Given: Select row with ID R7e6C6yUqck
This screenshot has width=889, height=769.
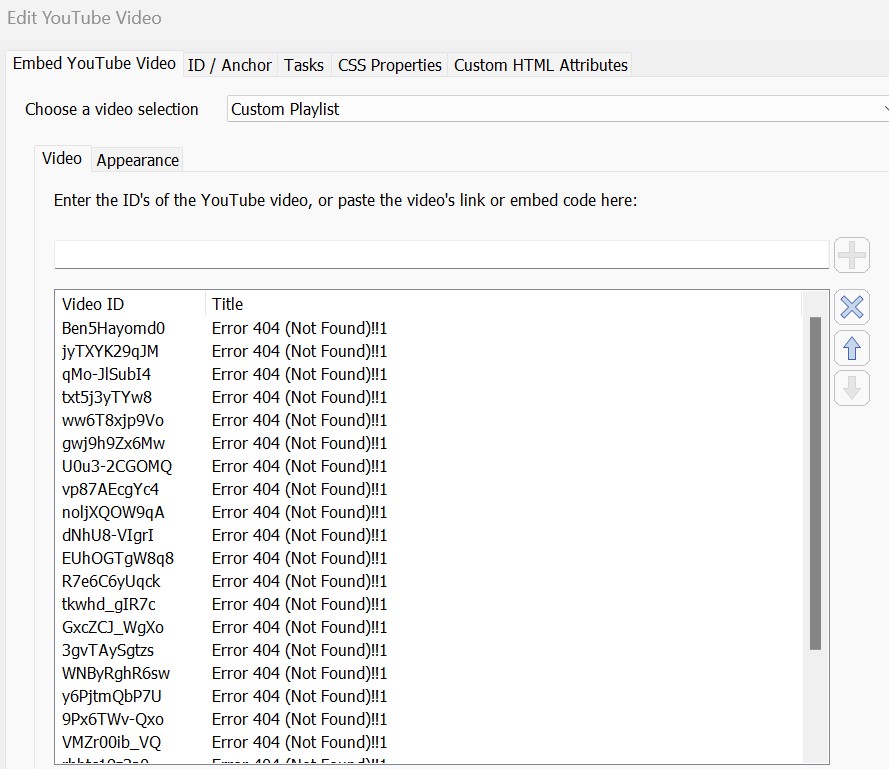Looking at the screenshot, I should [x=429, y=581].
